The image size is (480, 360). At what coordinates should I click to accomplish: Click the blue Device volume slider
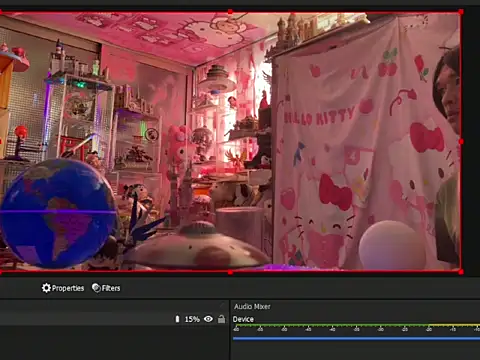pyautogui.click(x=356, y=338)
